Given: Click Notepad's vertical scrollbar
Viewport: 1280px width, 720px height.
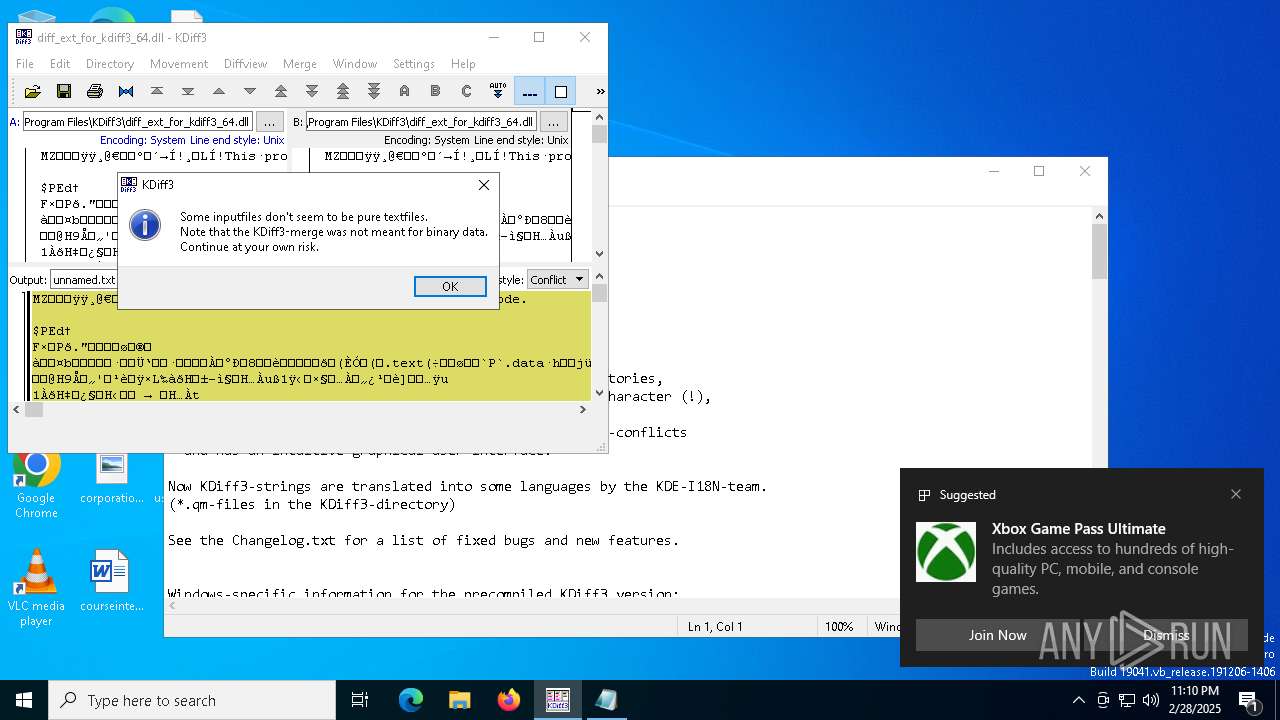Looking at the screenshot, I should (1099, 400).
